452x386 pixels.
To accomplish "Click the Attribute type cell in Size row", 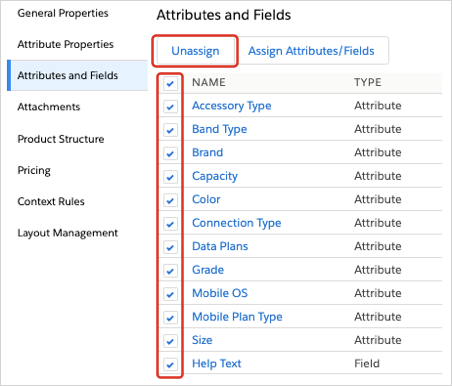I will (x=378, y=340).
